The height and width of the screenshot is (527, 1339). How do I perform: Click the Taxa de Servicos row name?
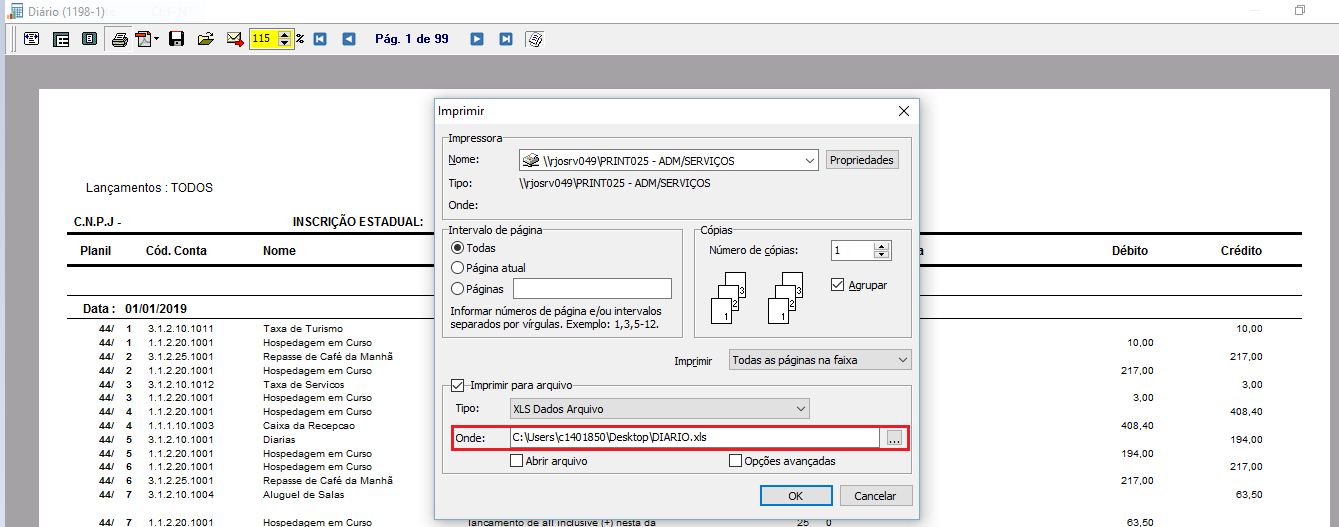(x=304, y=384)
